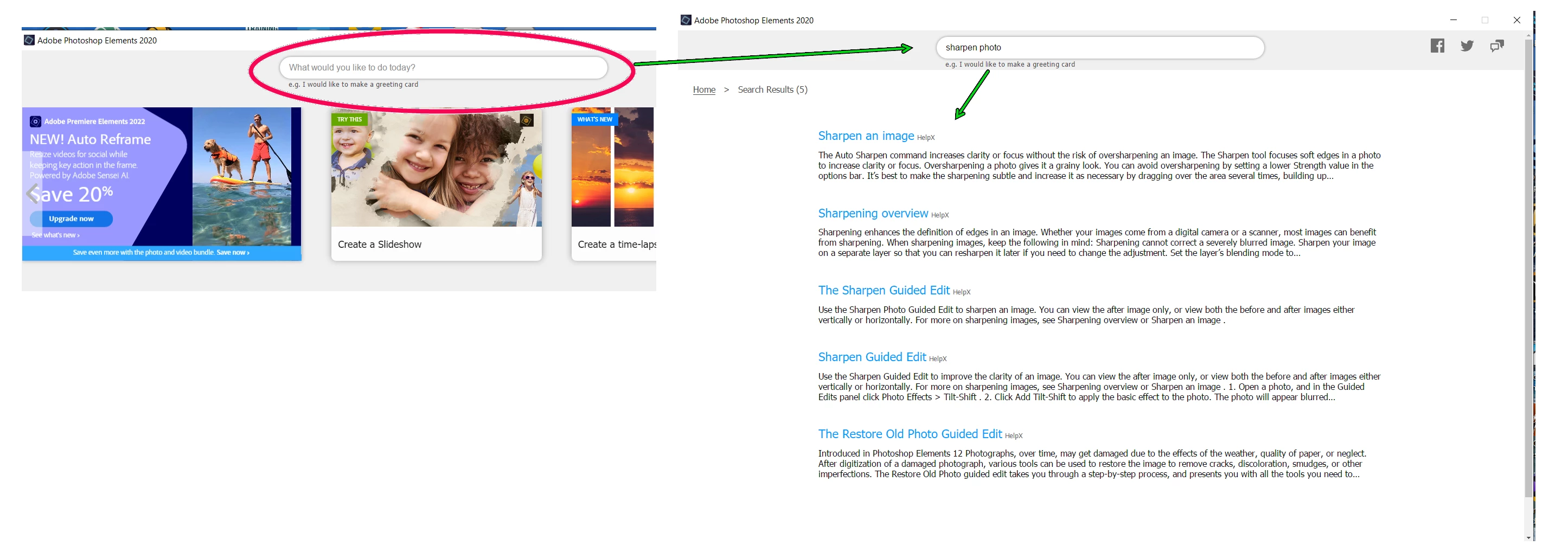1568x552 pixels.
Task: Click the Facebook share icon
Action: (x=1437, y=46)
